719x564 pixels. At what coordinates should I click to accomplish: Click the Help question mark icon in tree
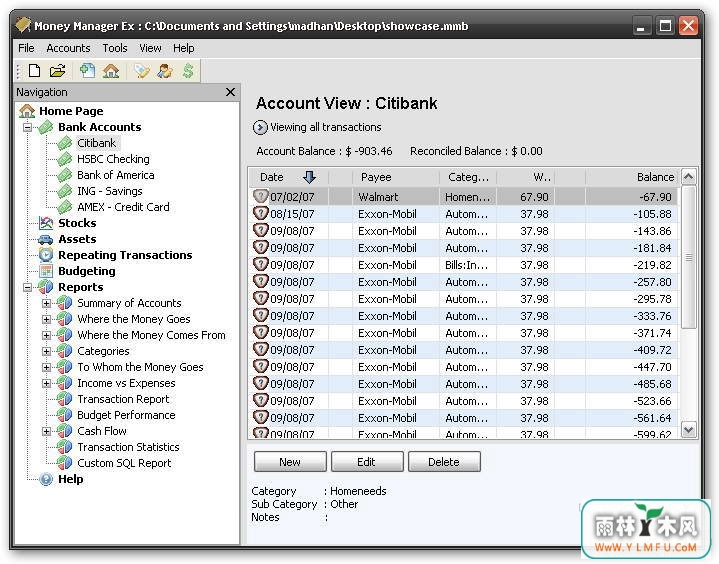coord(46,479)
